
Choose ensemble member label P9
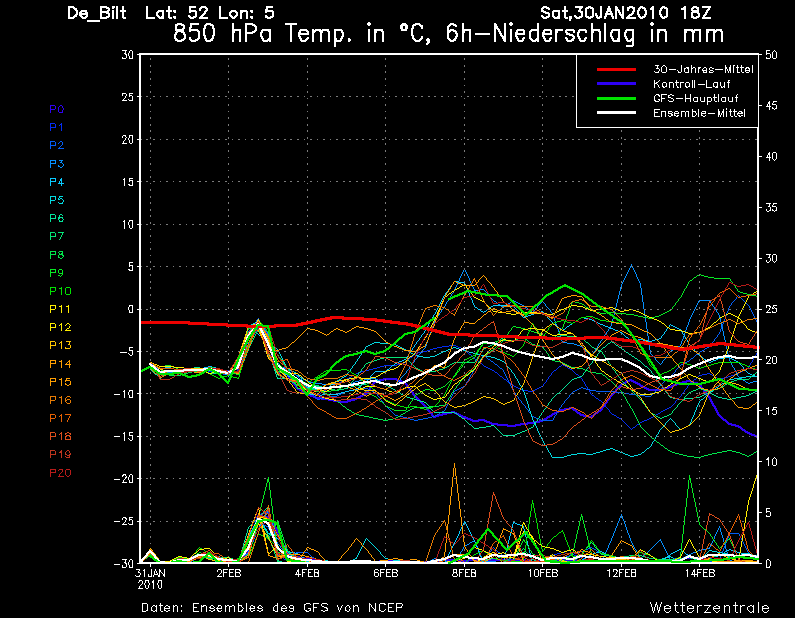click(x=57, y=273)
